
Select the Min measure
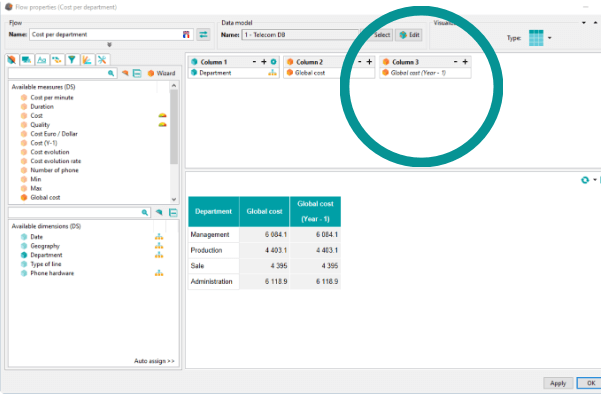pyautogui.click(x=36, y=179)
